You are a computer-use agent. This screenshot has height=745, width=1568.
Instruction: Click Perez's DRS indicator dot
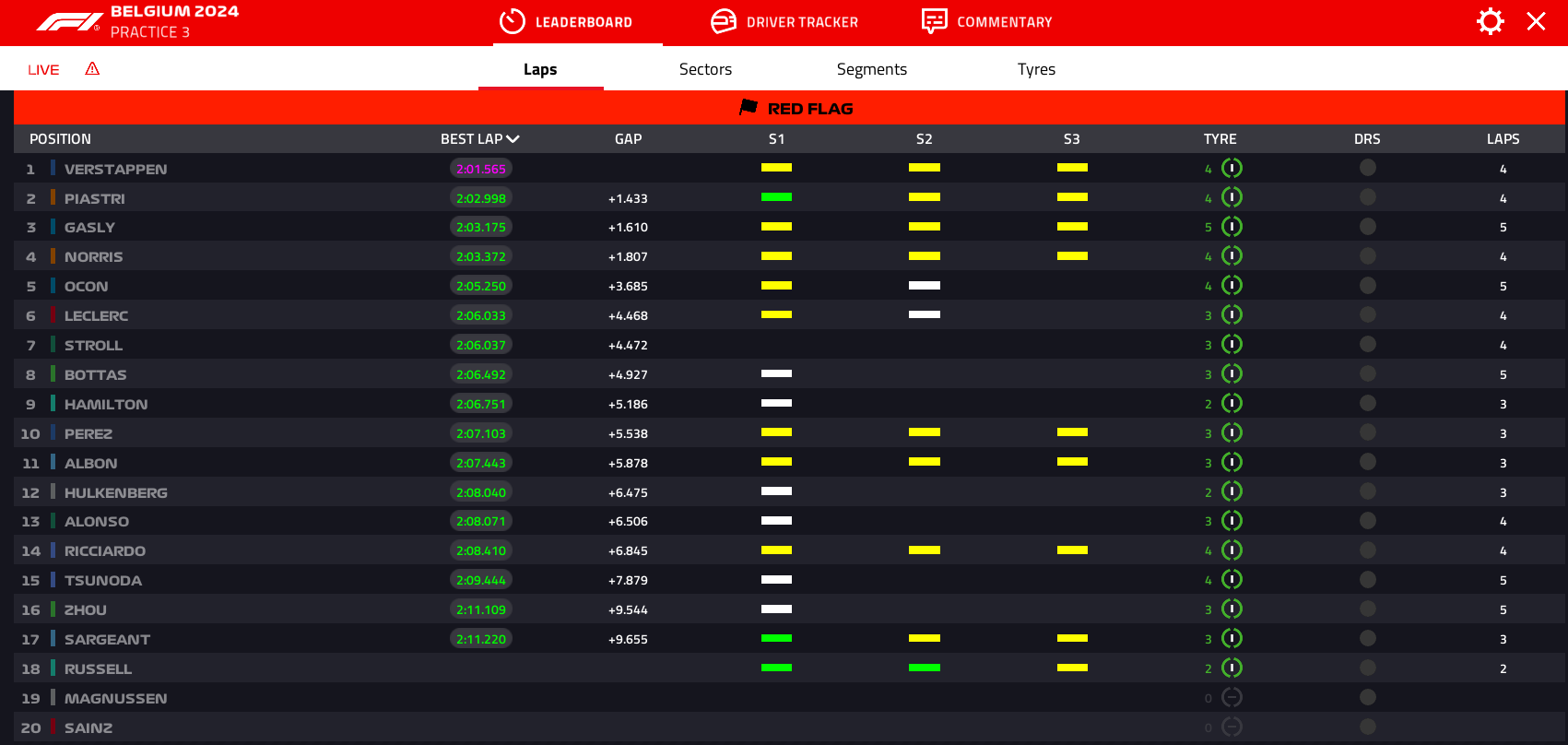pos(1368,432)
